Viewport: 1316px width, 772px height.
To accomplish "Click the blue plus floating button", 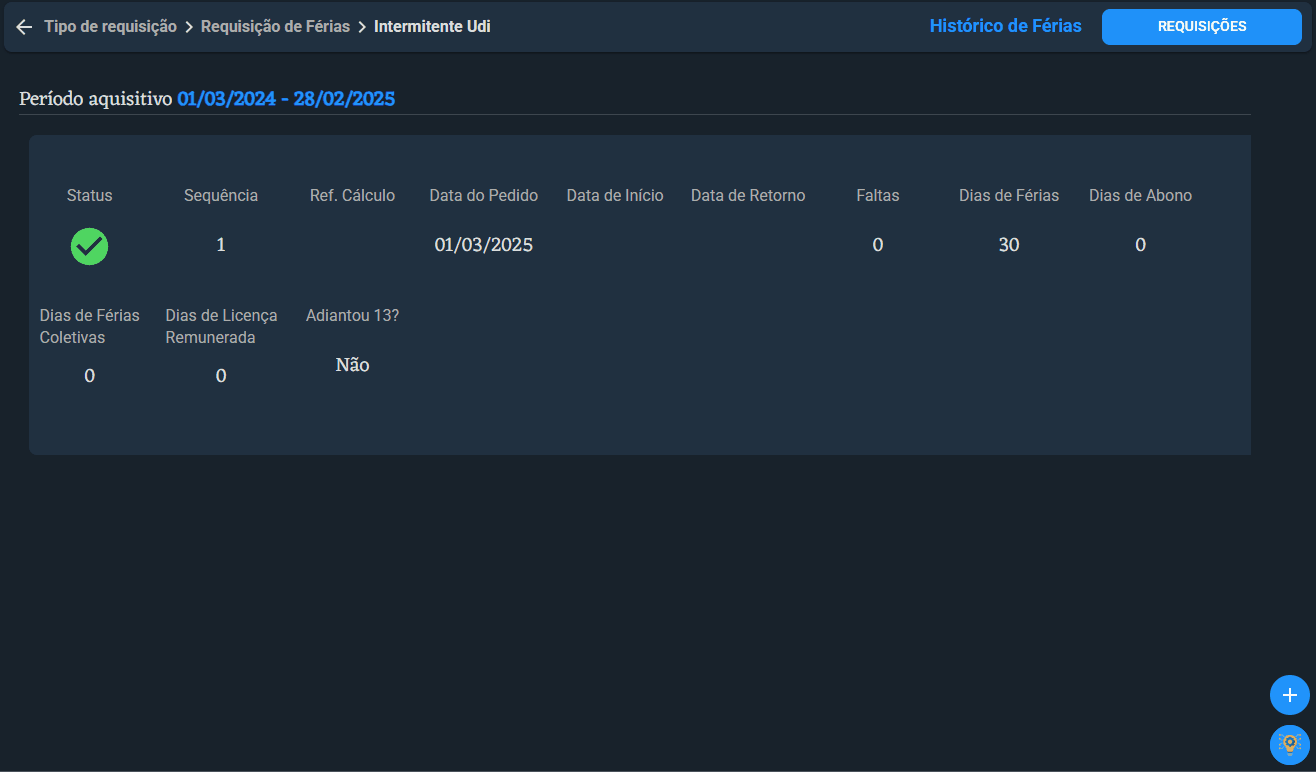I will click(x=1289, y=695).
